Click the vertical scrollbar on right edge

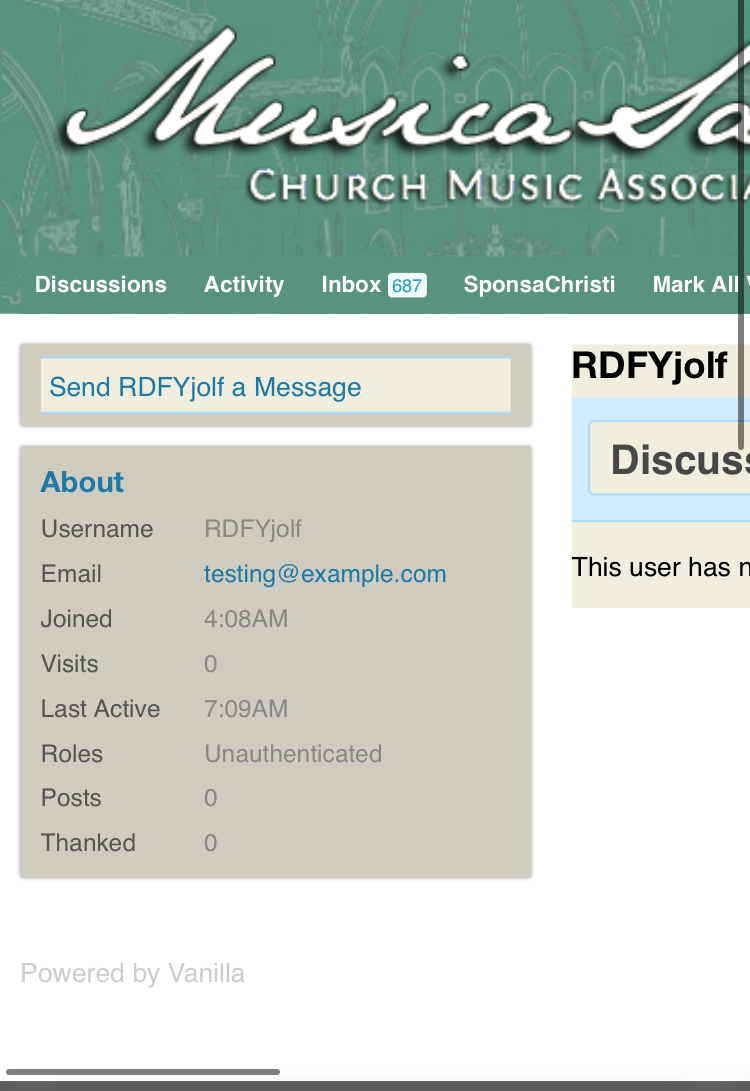tap(741, 225)
